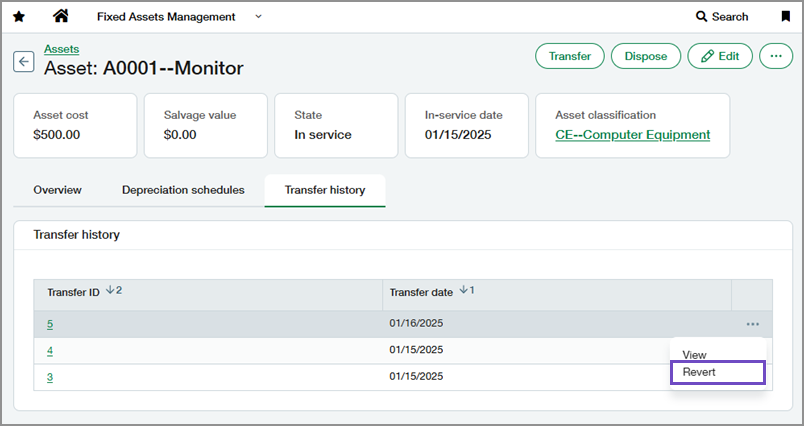Switch to the Overview tab
Viewport: 804px width, 426px height.
coord(57,190)
